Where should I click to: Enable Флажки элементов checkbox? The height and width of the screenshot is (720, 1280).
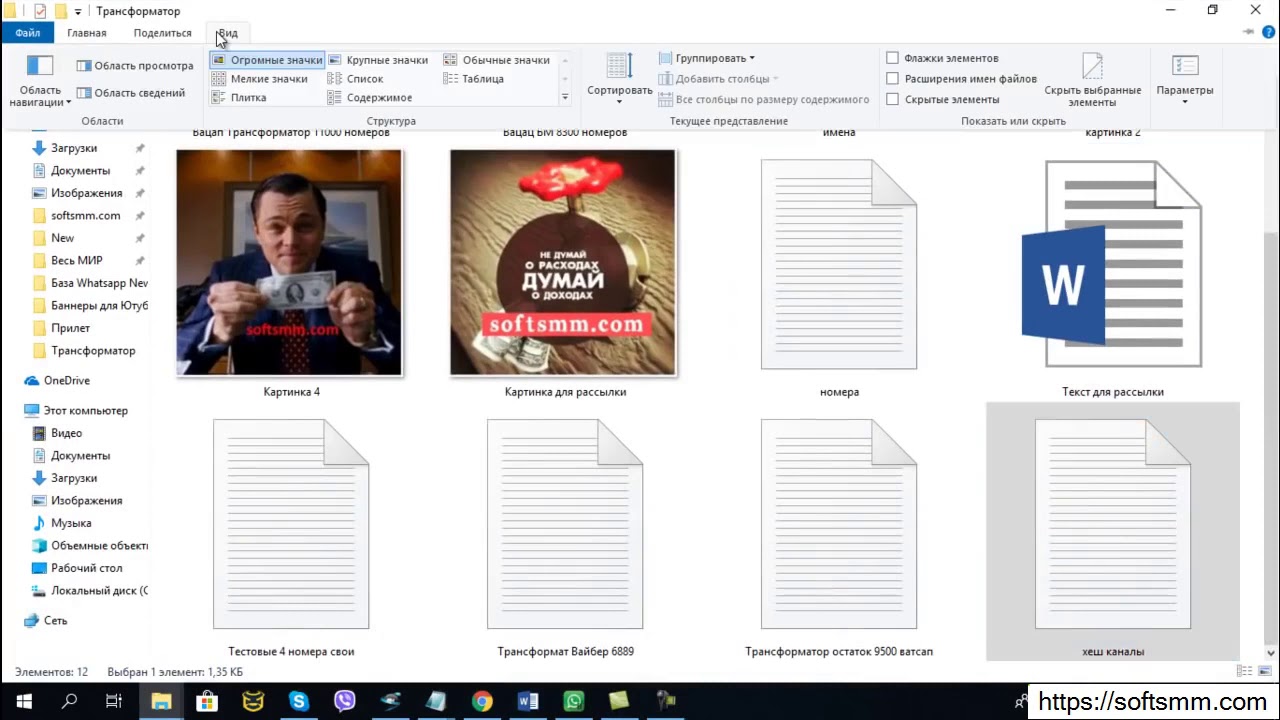click(892, 58)
